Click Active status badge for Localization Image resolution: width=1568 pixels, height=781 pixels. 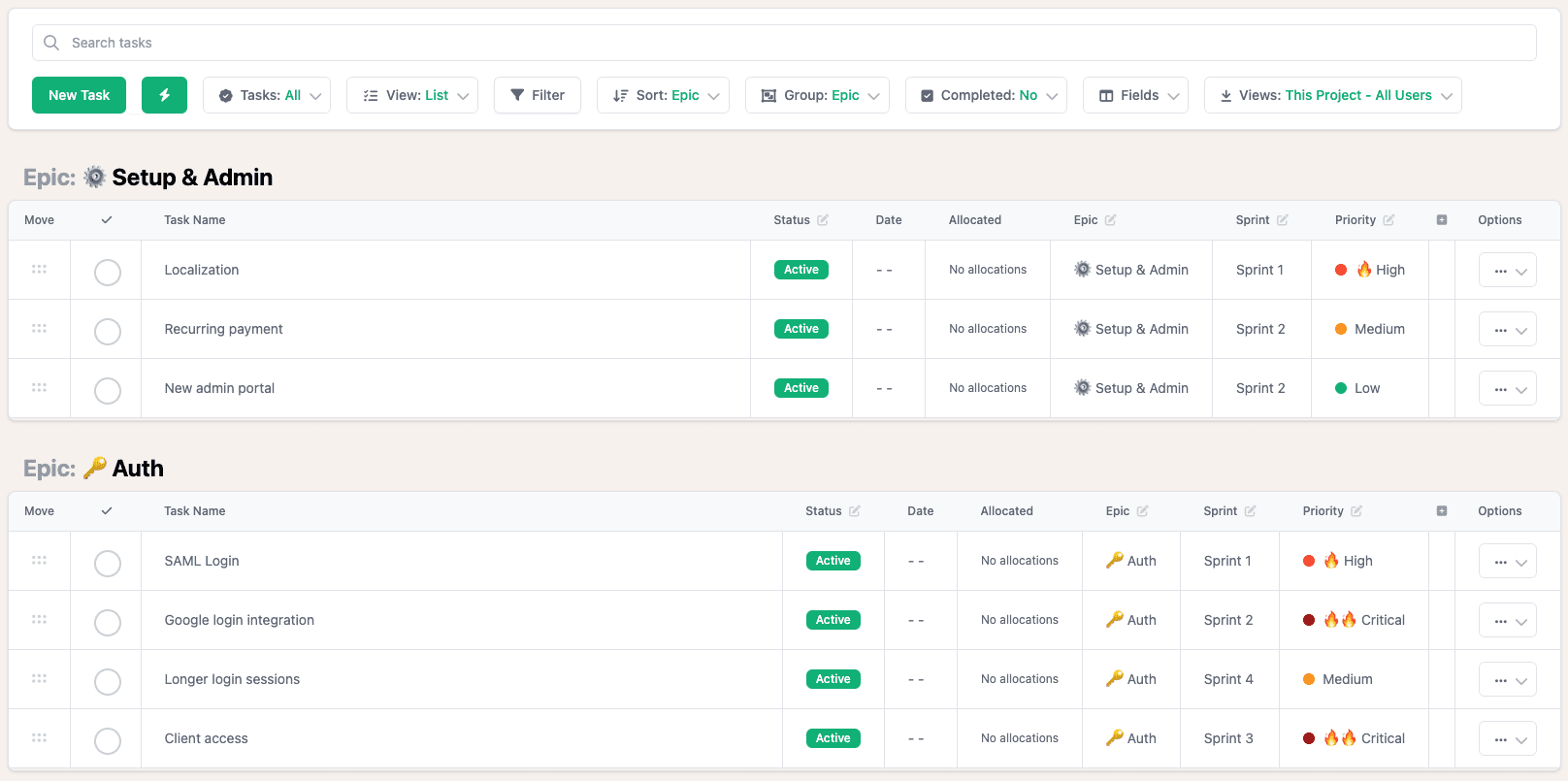[801, 270]
